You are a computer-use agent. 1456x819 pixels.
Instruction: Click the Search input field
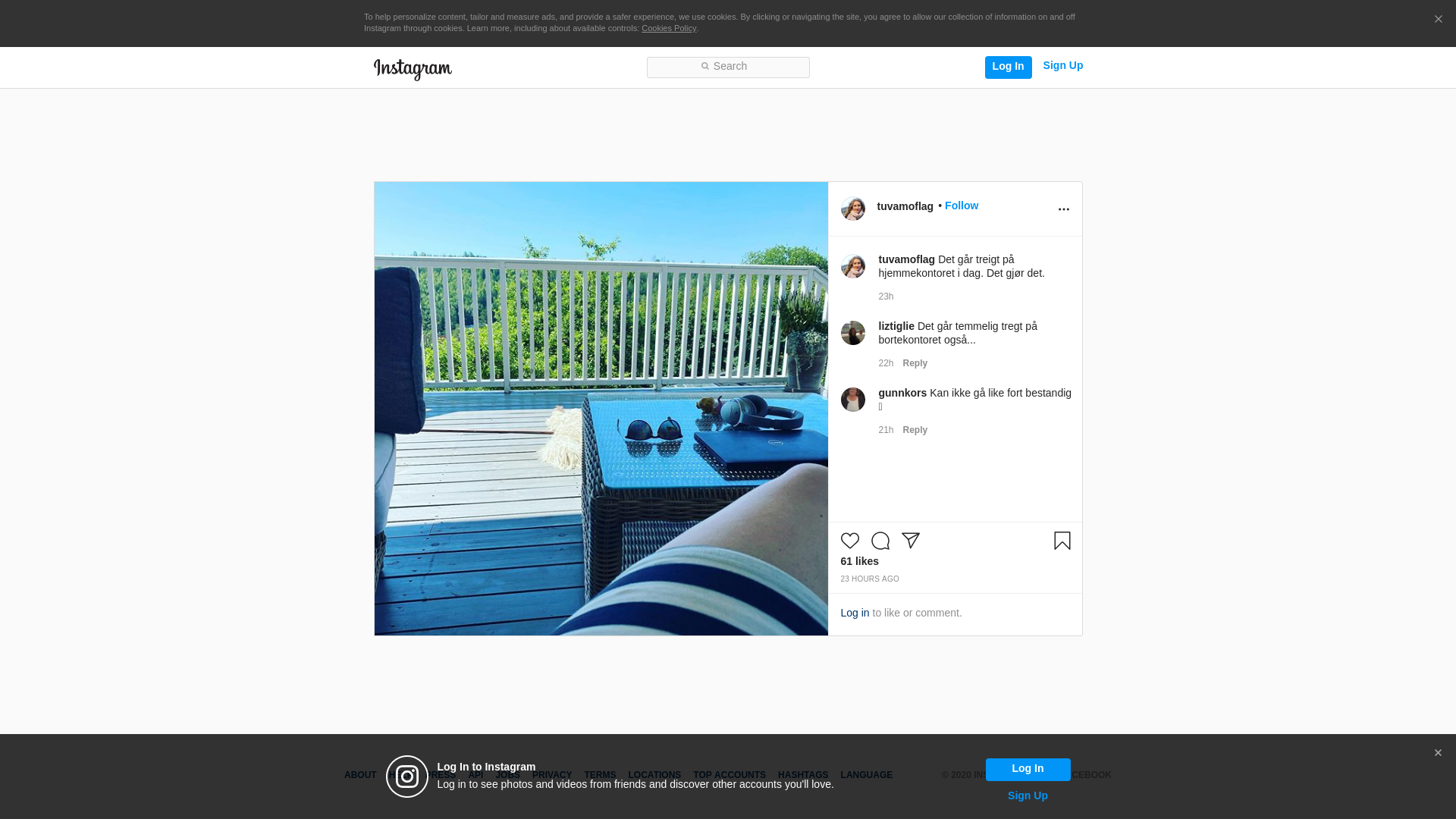728,67
